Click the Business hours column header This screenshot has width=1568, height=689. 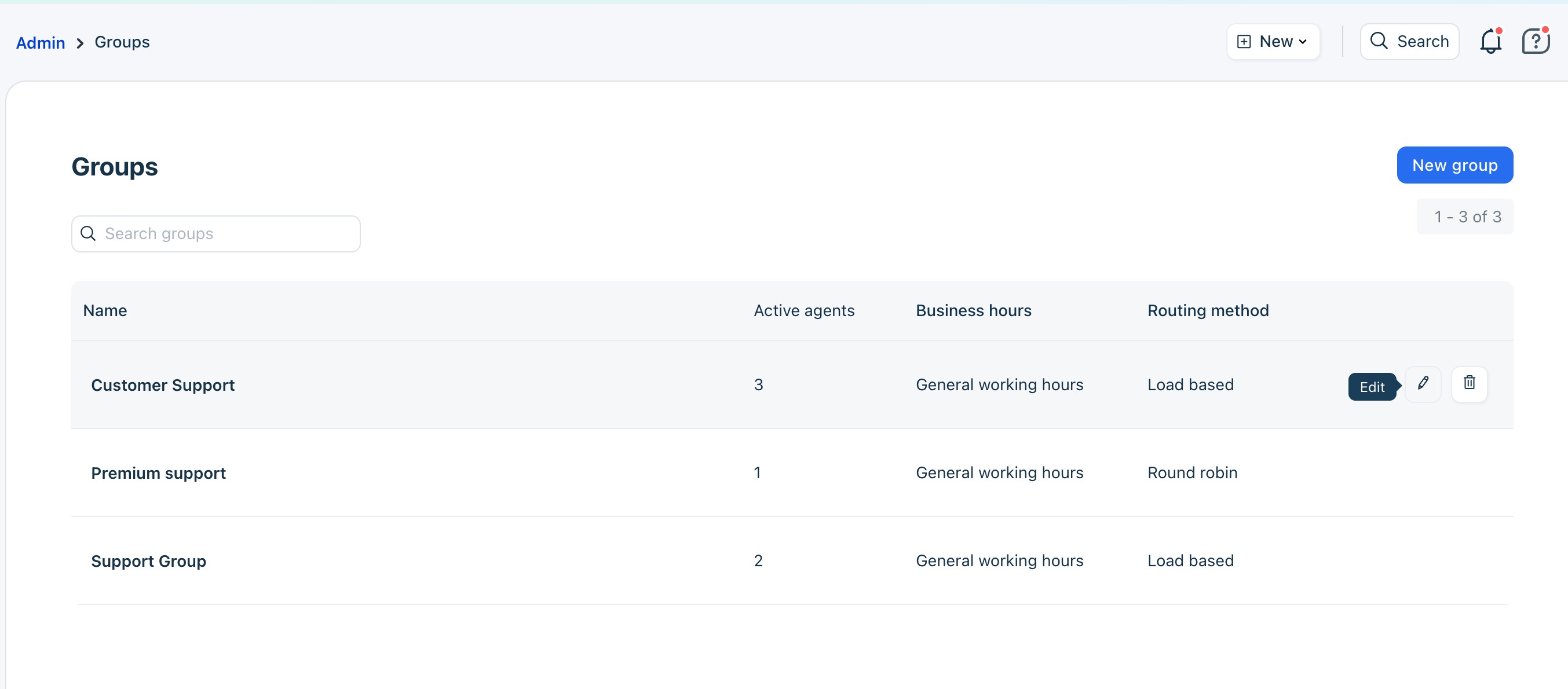coord(973,310)
